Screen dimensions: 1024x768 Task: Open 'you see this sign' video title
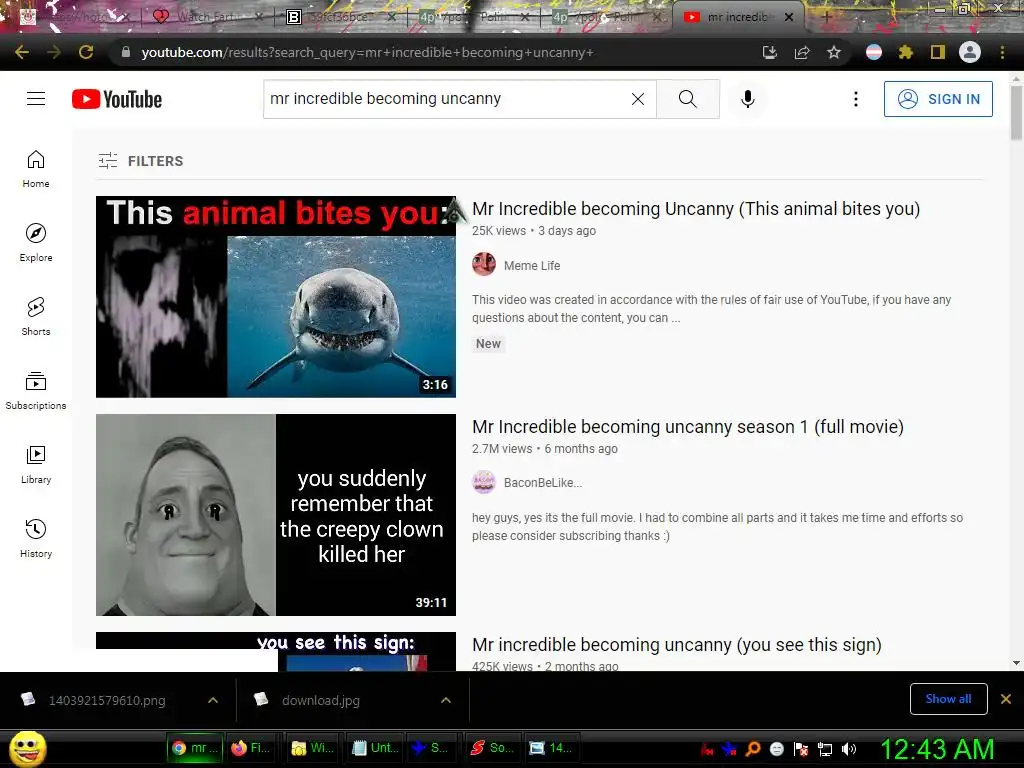(677, 645)
